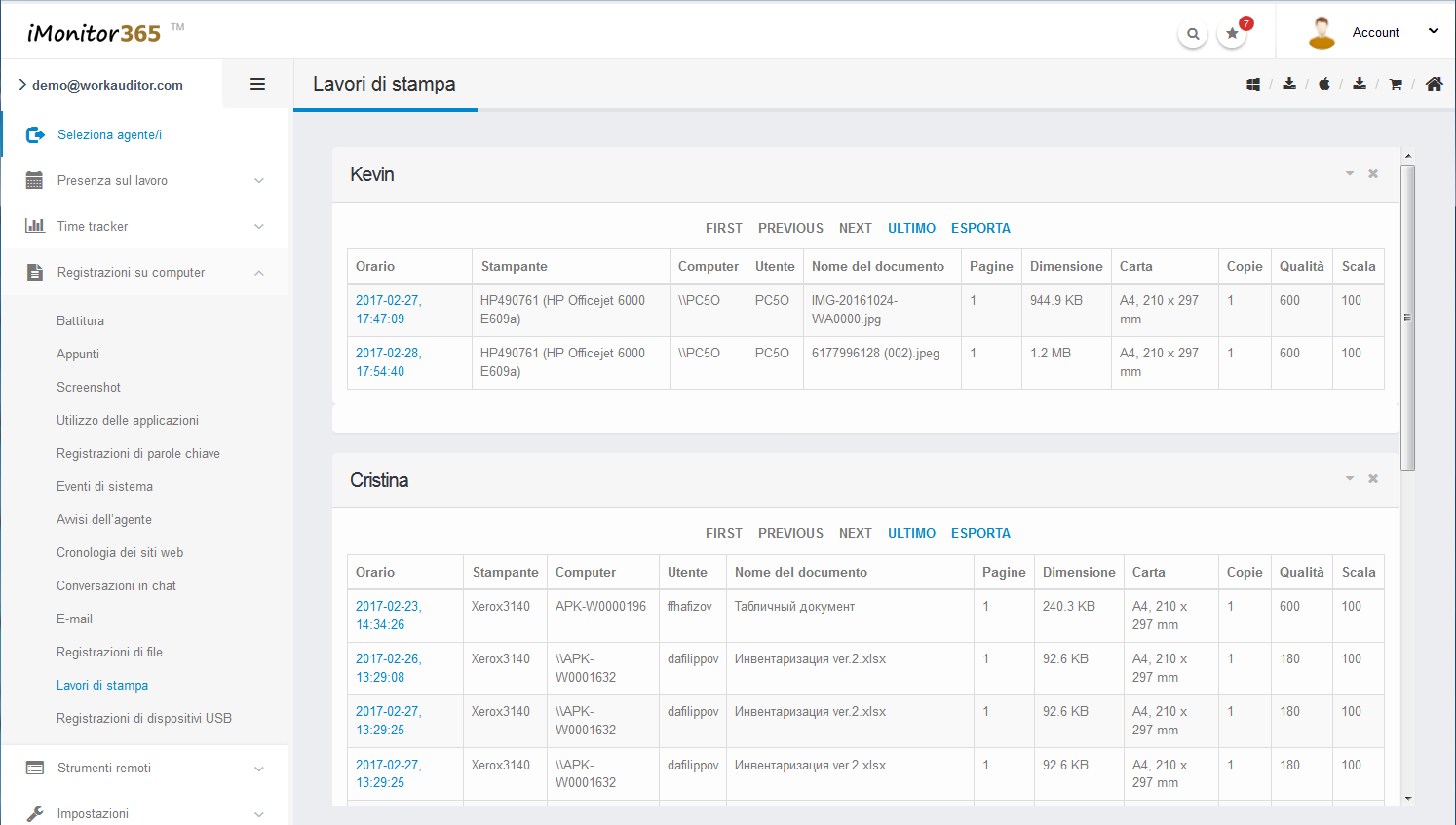Click ESPORTA in the Kevin panel
This screenshot has height=825, width=1456.
980,228
